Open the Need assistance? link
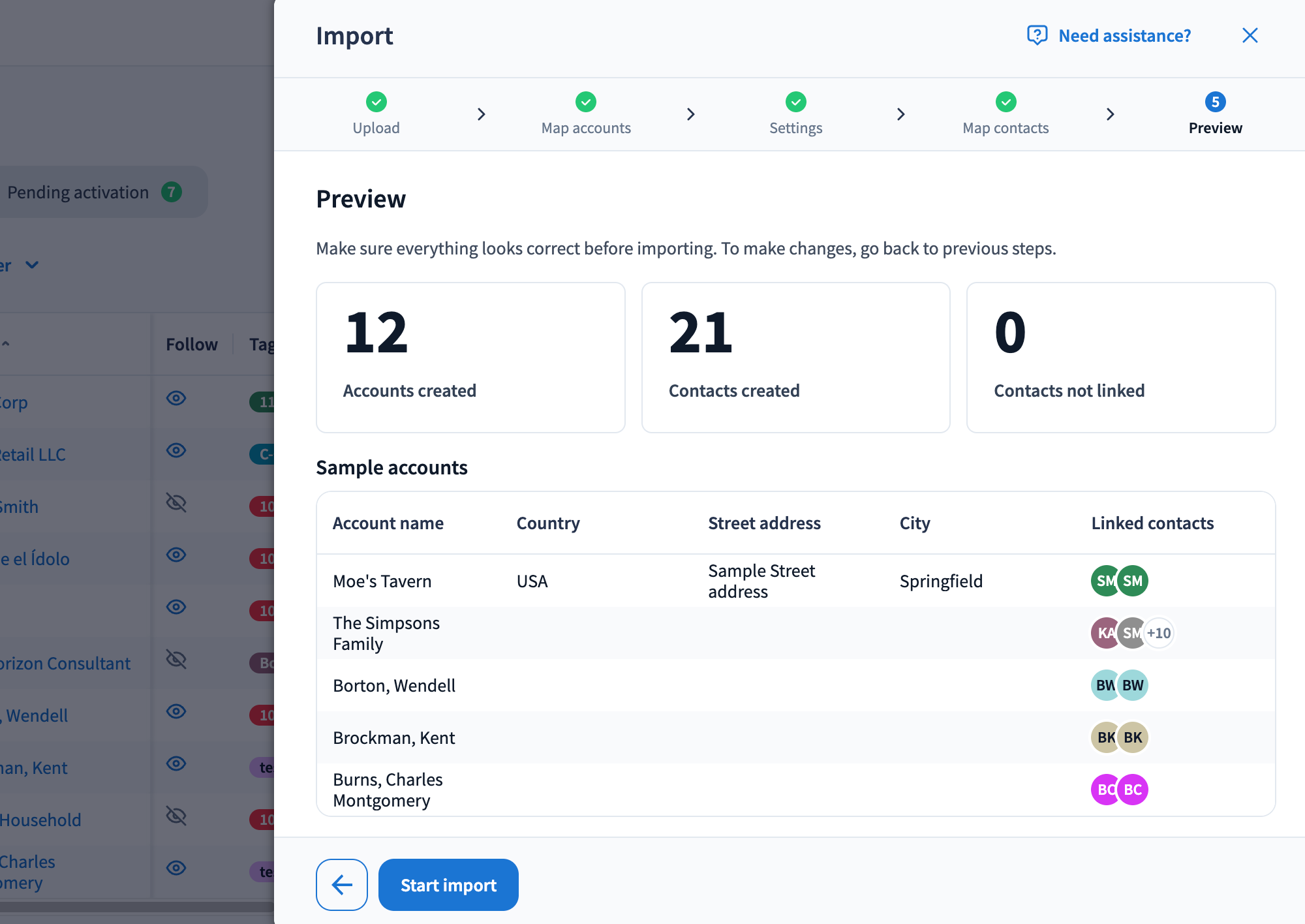This screenshot has height=924, width=1305. coord(1124,35)
